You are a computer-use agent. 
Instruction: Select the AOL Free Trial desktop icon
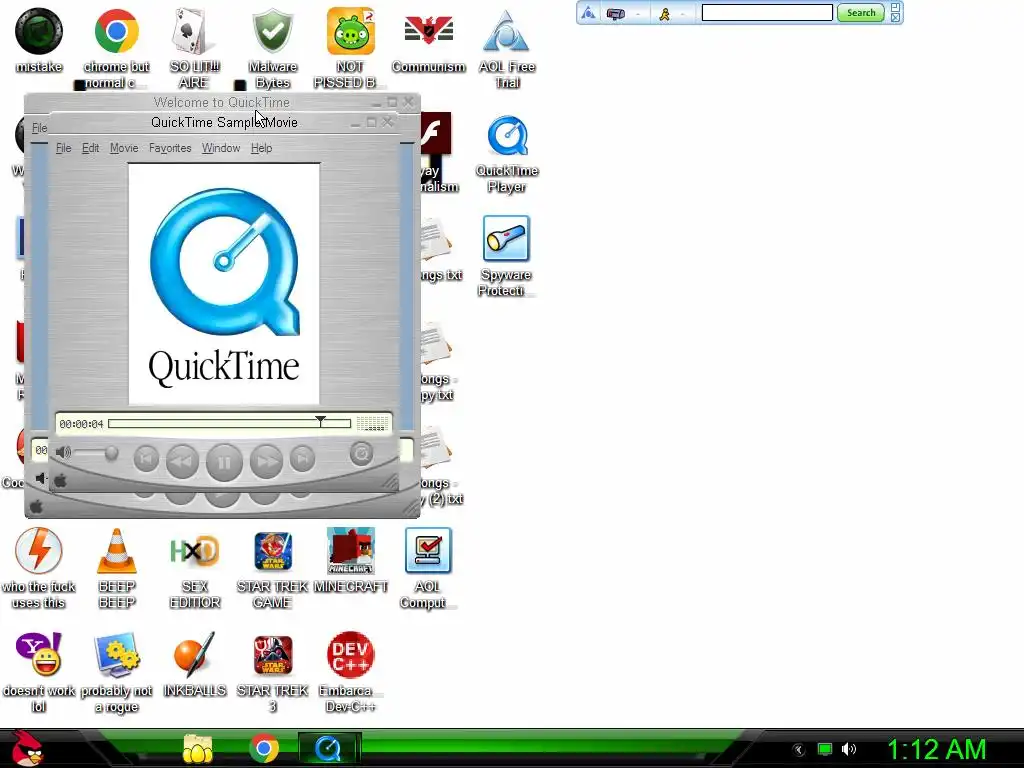pyautogui.click(x=507, y=47)
